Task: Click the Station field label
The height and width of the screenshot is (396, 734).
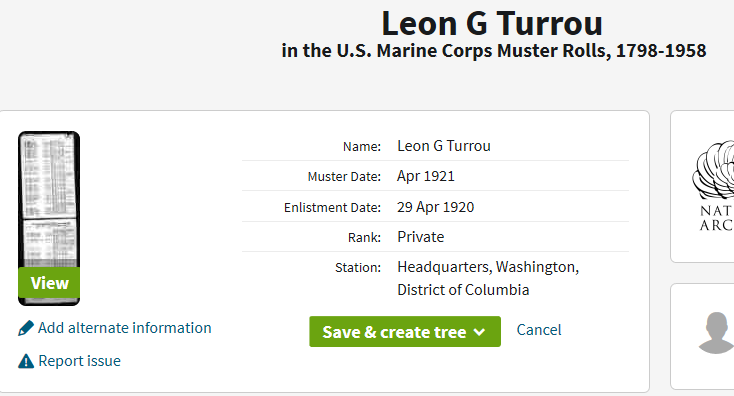Action: click(x=358, y=268)
